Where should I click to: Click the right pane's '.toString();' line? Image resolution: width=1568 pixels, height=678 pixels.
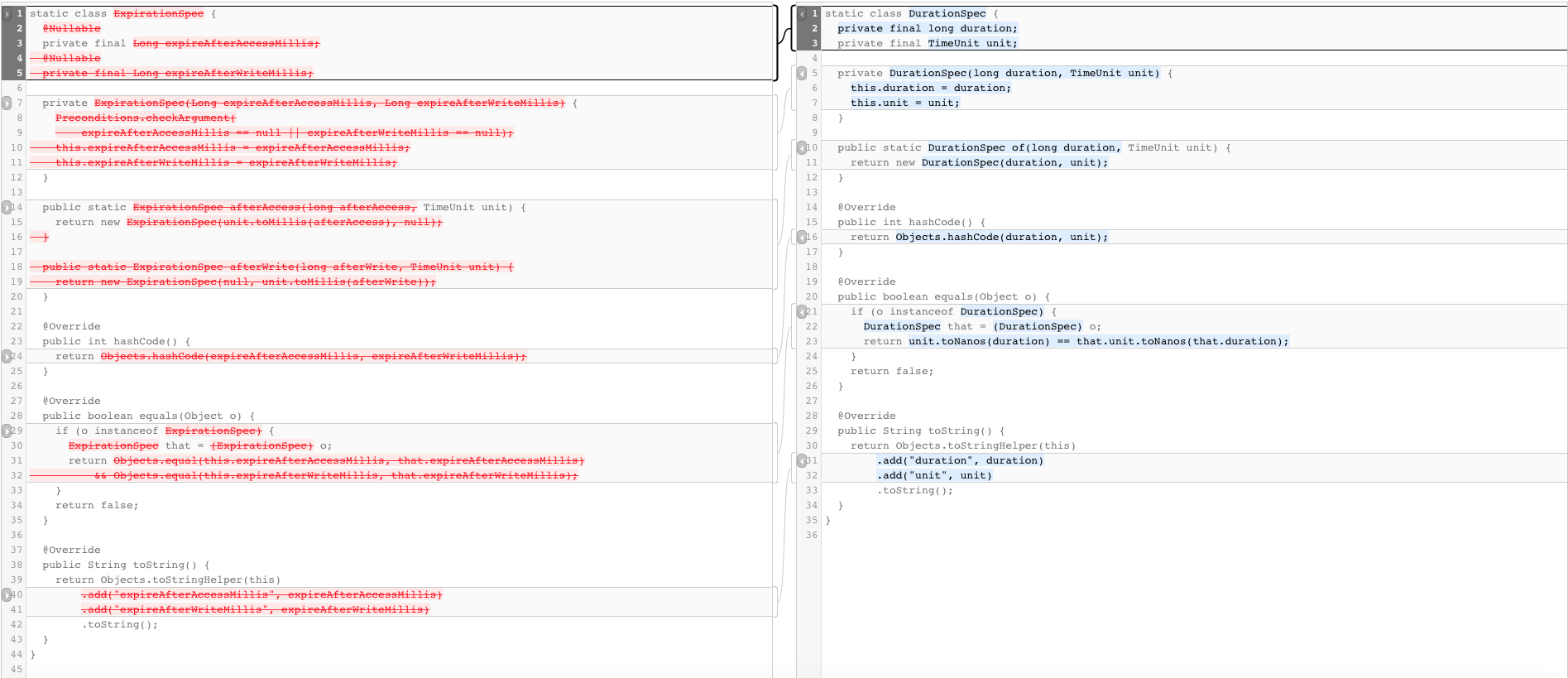point(914,491)
